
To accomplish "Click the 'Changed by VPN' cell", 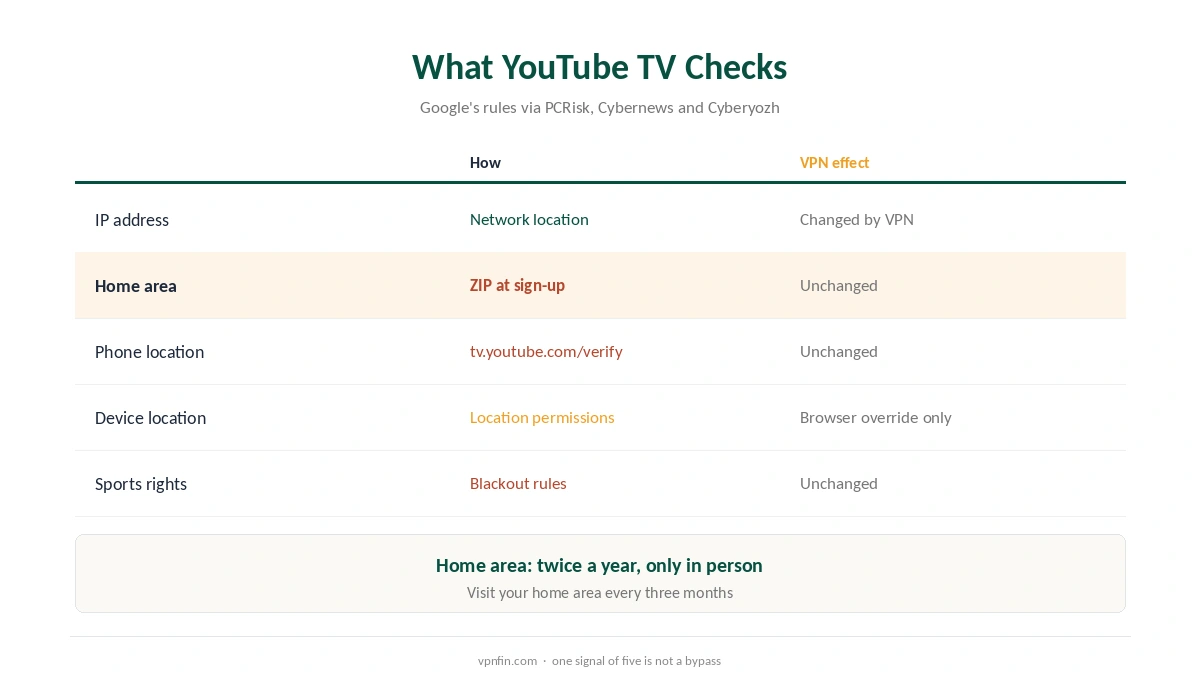I will pos(856,220).
